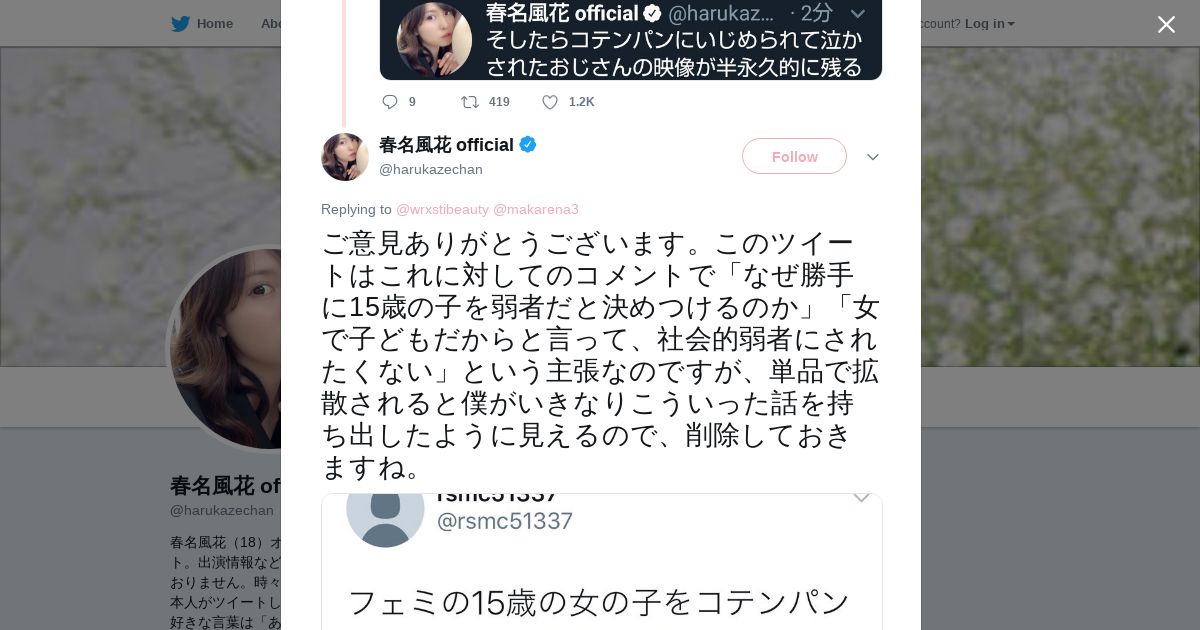Retweet the tweet with 419 retweets
The width and height of the screenshot is (1200, 630).
(469, 102)
